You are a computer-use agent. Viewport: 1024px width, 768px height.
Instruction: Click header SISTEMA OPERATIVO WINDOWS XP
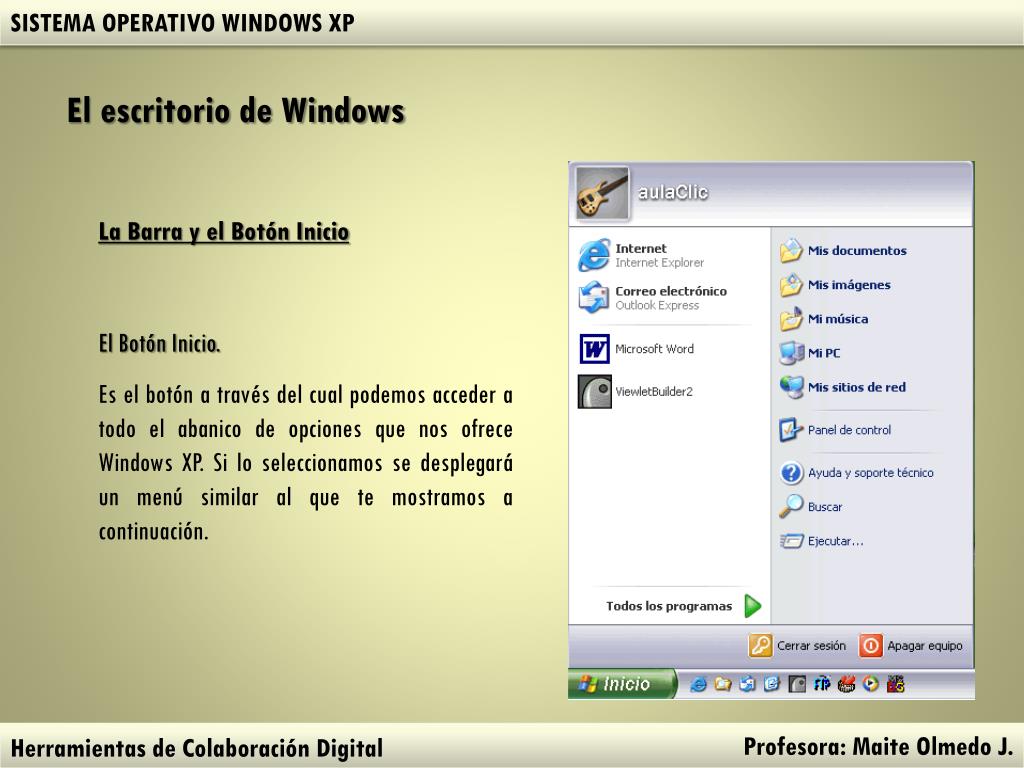click(x=182, y=23)
